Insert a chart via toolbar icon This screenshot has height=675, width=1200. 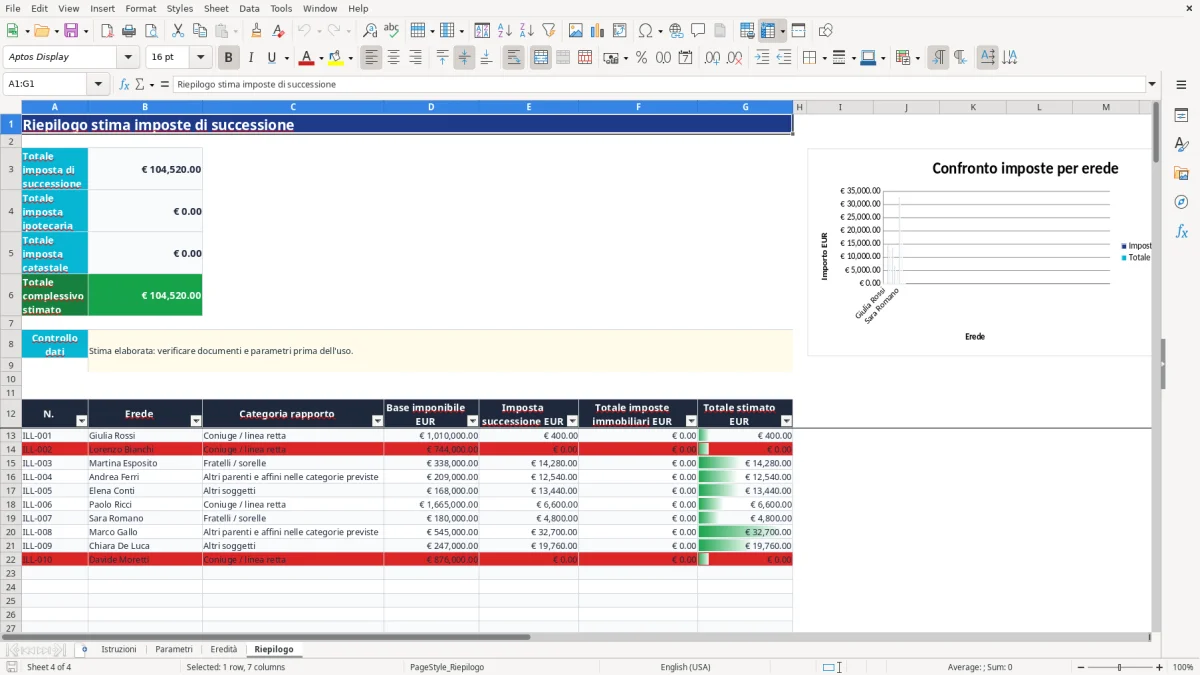[598, 31]
